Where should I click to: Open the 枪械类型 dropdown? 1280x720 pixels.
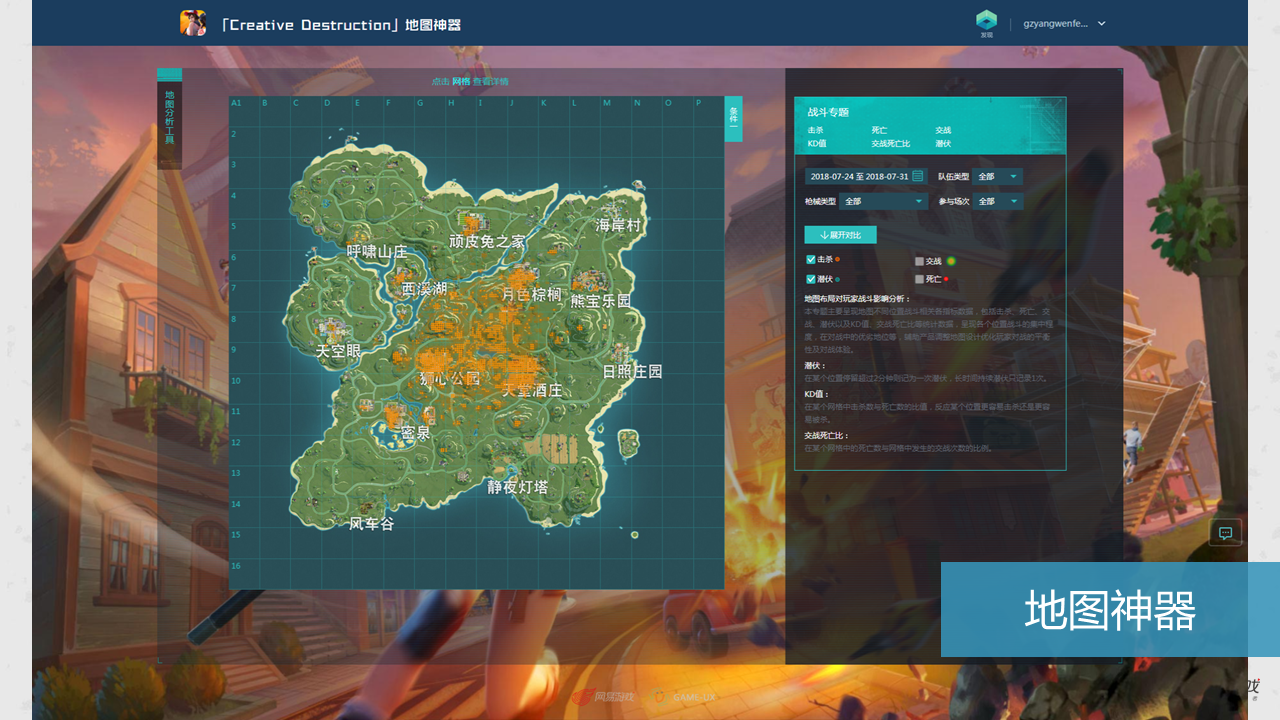(884, 201)
